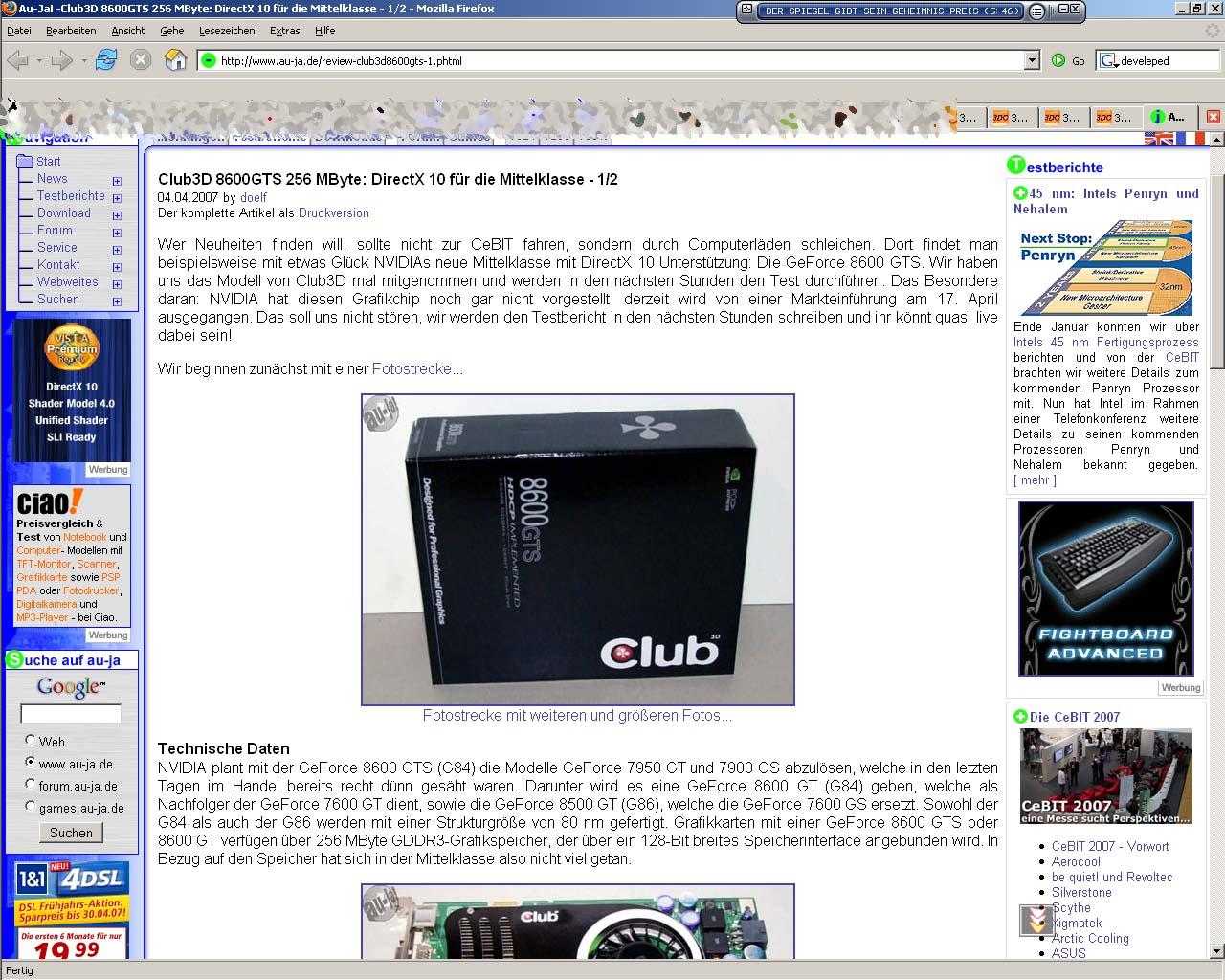
Task: Switch site language via British flag
Action: [1158, 138]
